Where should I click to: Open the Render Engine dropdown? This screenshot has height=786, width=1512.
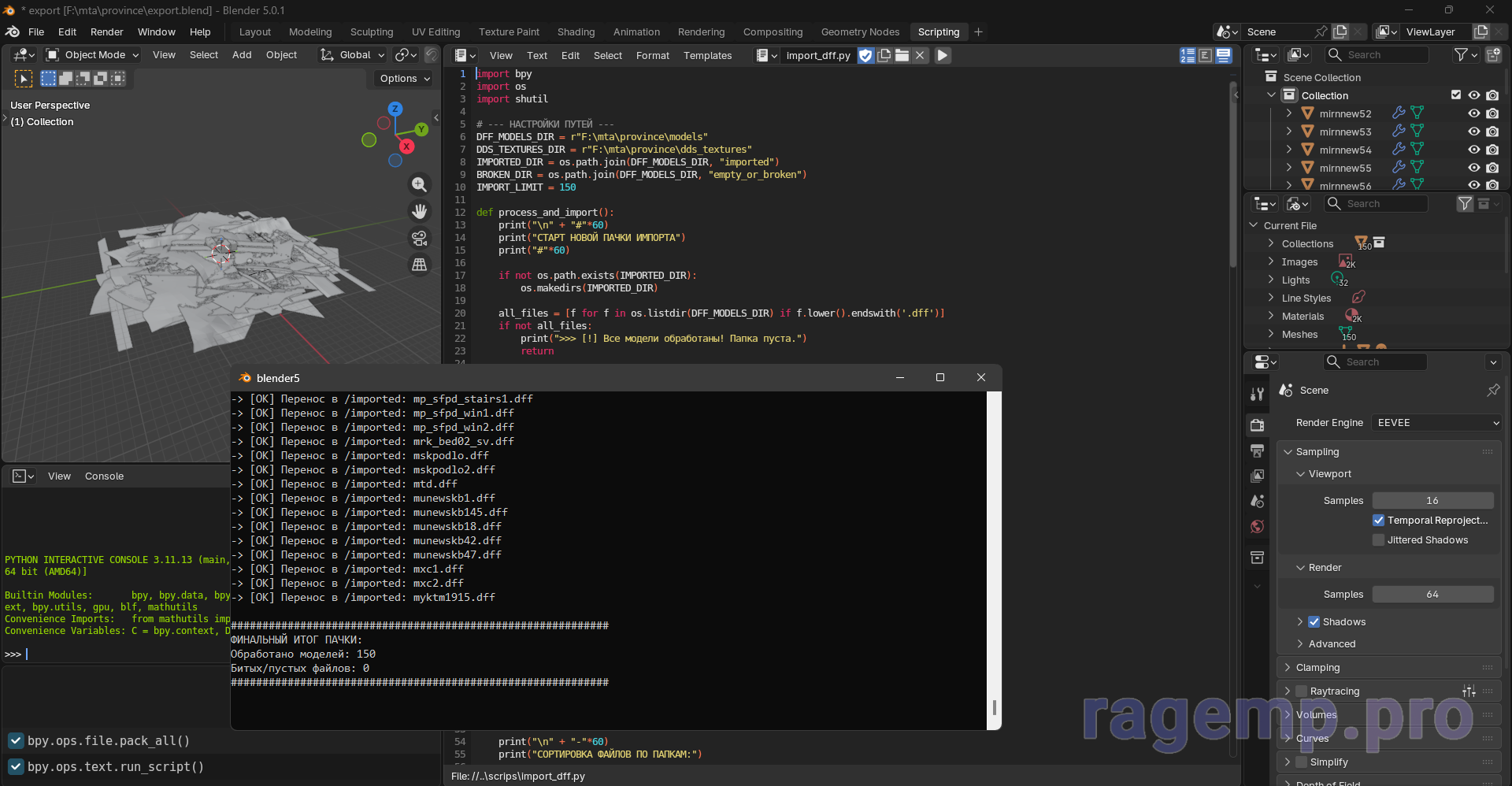pyautogui.click(x=1436, y=423)
